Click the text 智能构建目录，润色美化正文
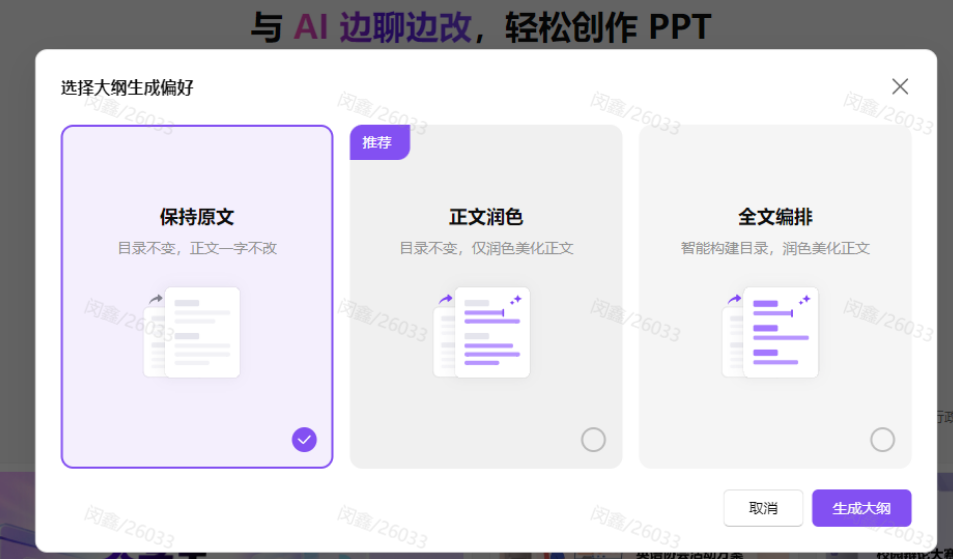 pos(775,248)
